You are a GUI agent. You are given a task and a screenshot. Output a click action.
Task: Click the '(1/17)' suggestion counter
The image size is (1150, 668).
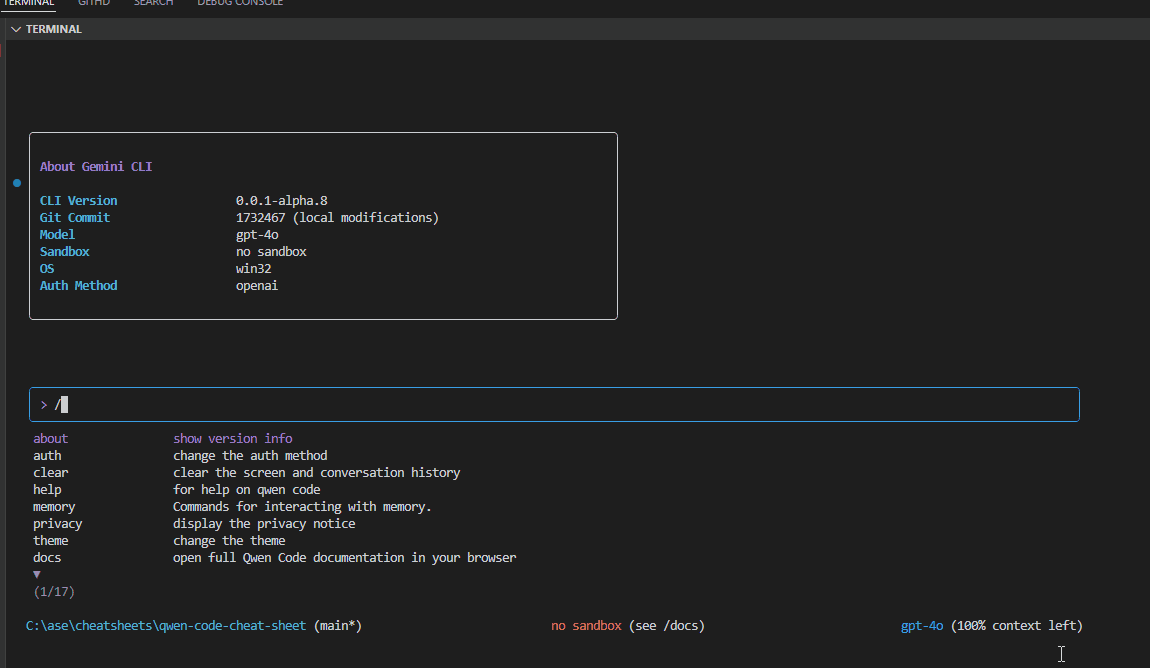54,592
